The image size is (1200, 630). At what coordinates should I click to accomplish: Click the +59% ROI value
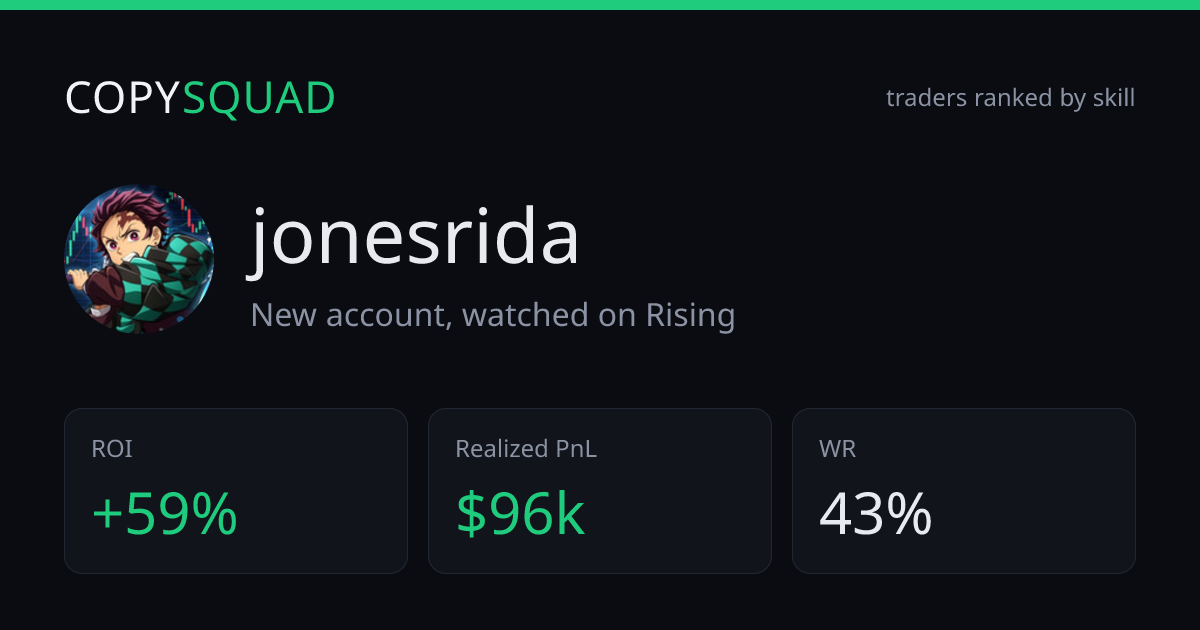pos(164,515)
